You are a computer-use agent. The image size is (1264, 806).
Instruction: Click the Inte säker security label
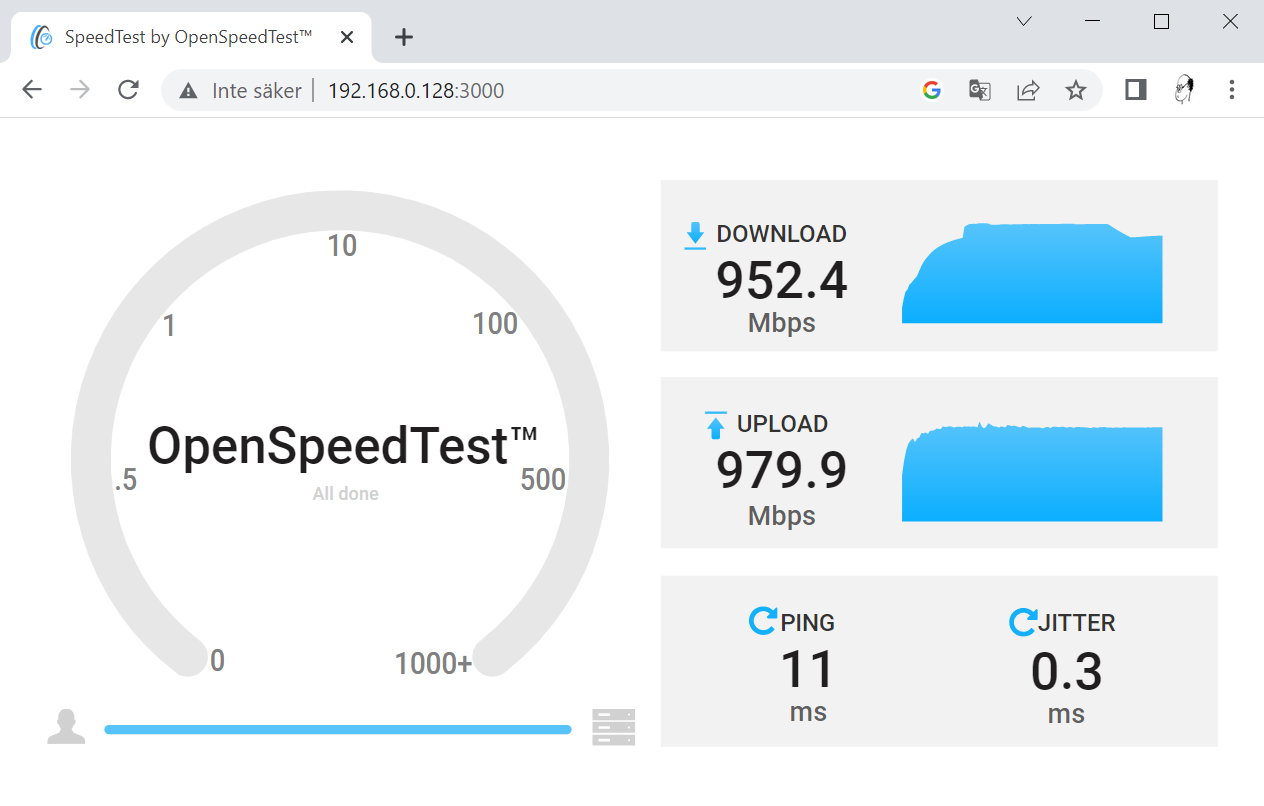(x=257, y=91)
